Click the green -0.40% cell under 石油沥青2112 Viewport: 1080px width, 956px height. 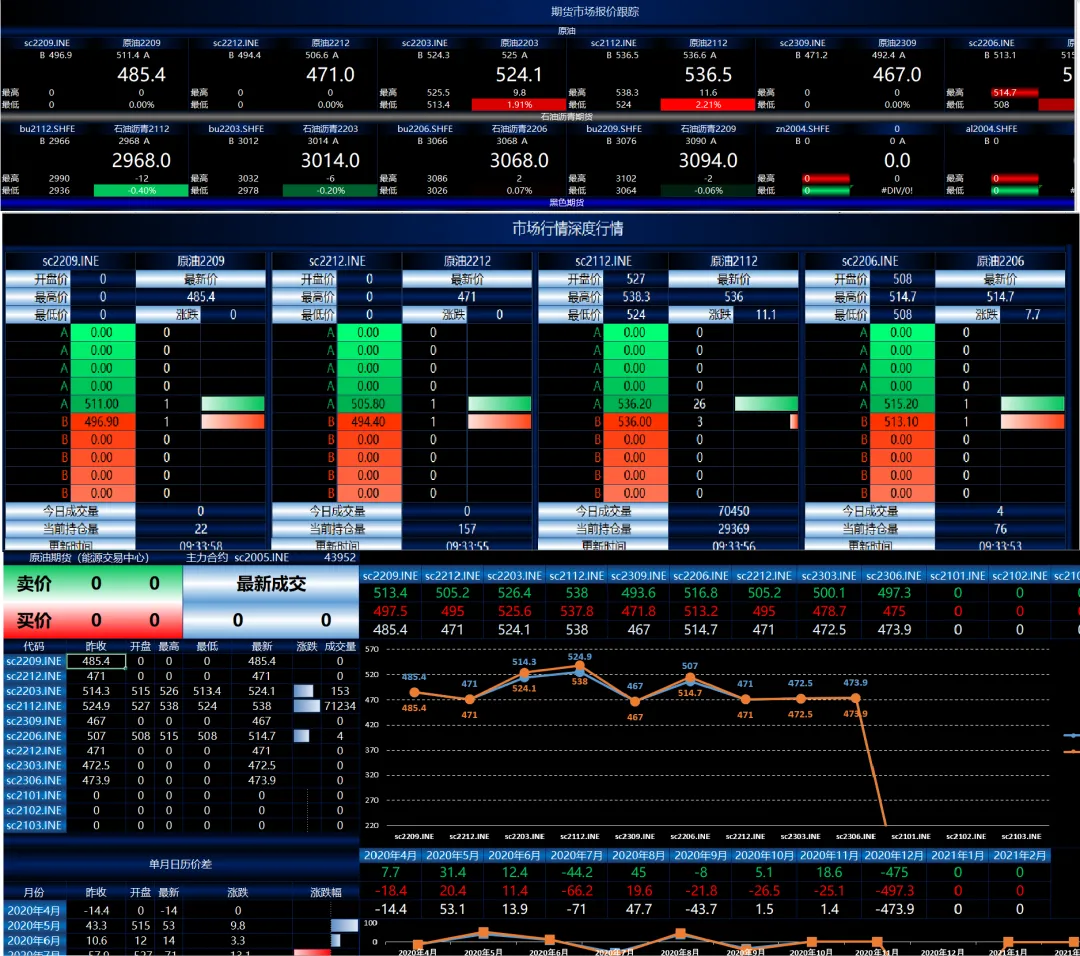coord(141,191)
